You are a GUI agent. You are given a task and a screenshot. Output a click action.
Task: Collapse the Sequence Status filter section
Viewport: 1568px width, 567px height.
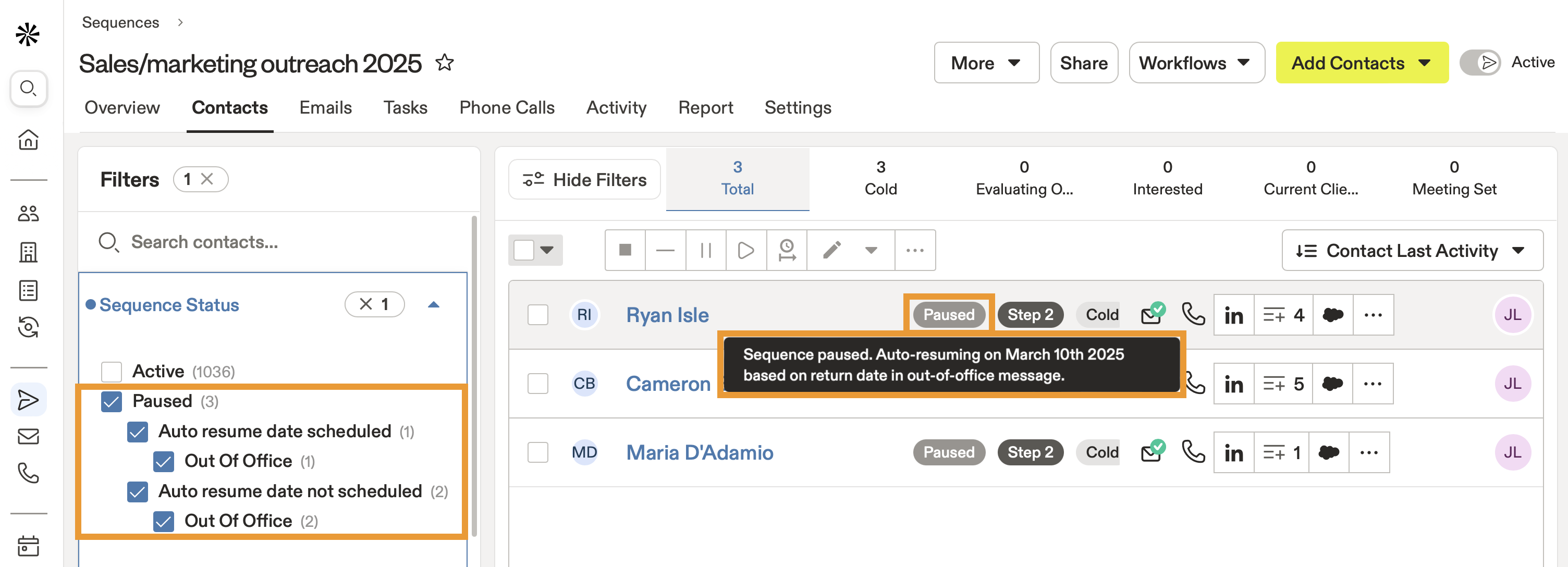pyautogui.click(x=433, y=304)
